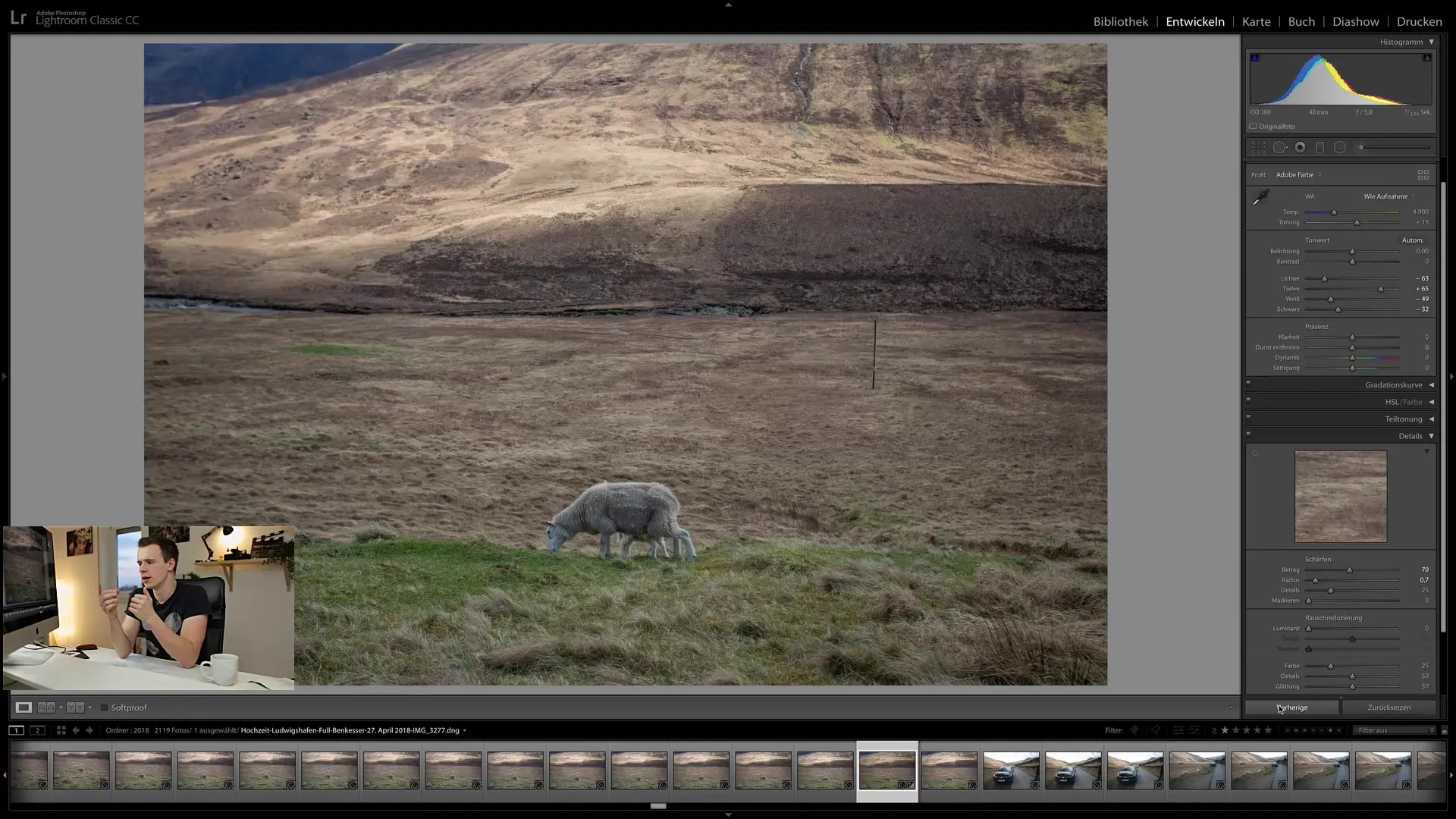Switch to loupe view mode
Screen dimensions: 1456x819
coord(24,708)
